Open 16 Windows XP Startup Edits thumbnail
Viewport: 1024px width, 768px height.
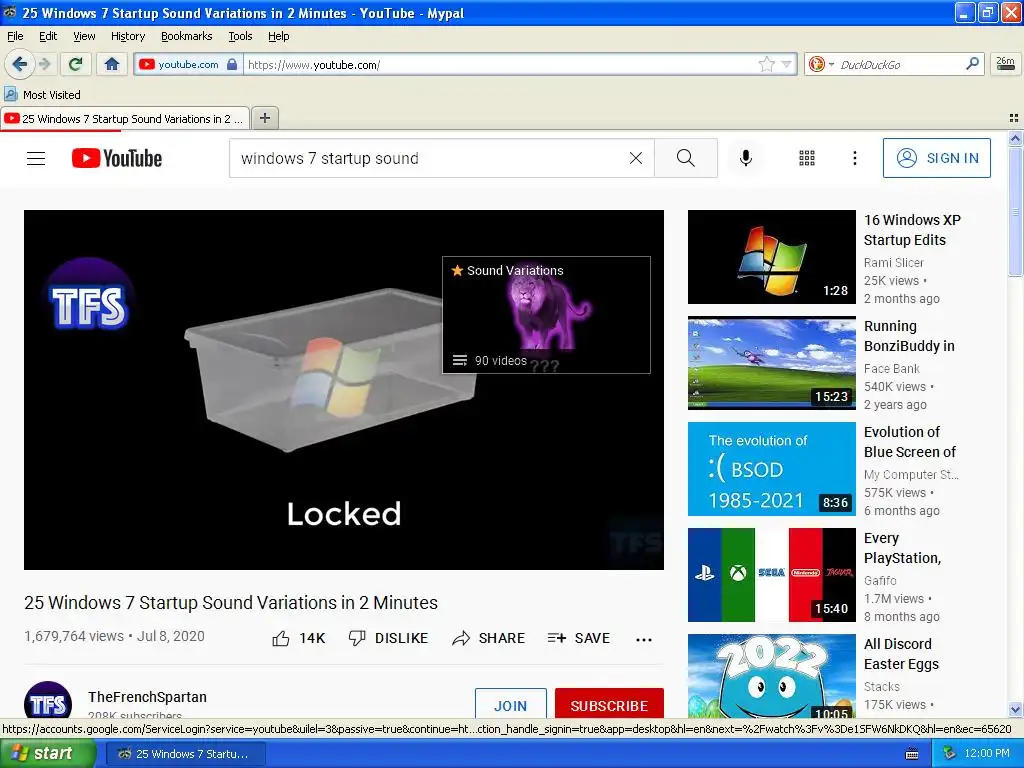(771, 257)
